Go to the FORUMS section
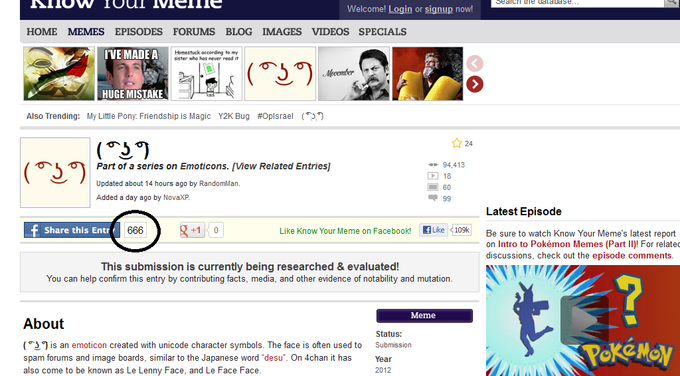Image resolution: width=680 pixels, height=376 pixels. click(194, 32)
